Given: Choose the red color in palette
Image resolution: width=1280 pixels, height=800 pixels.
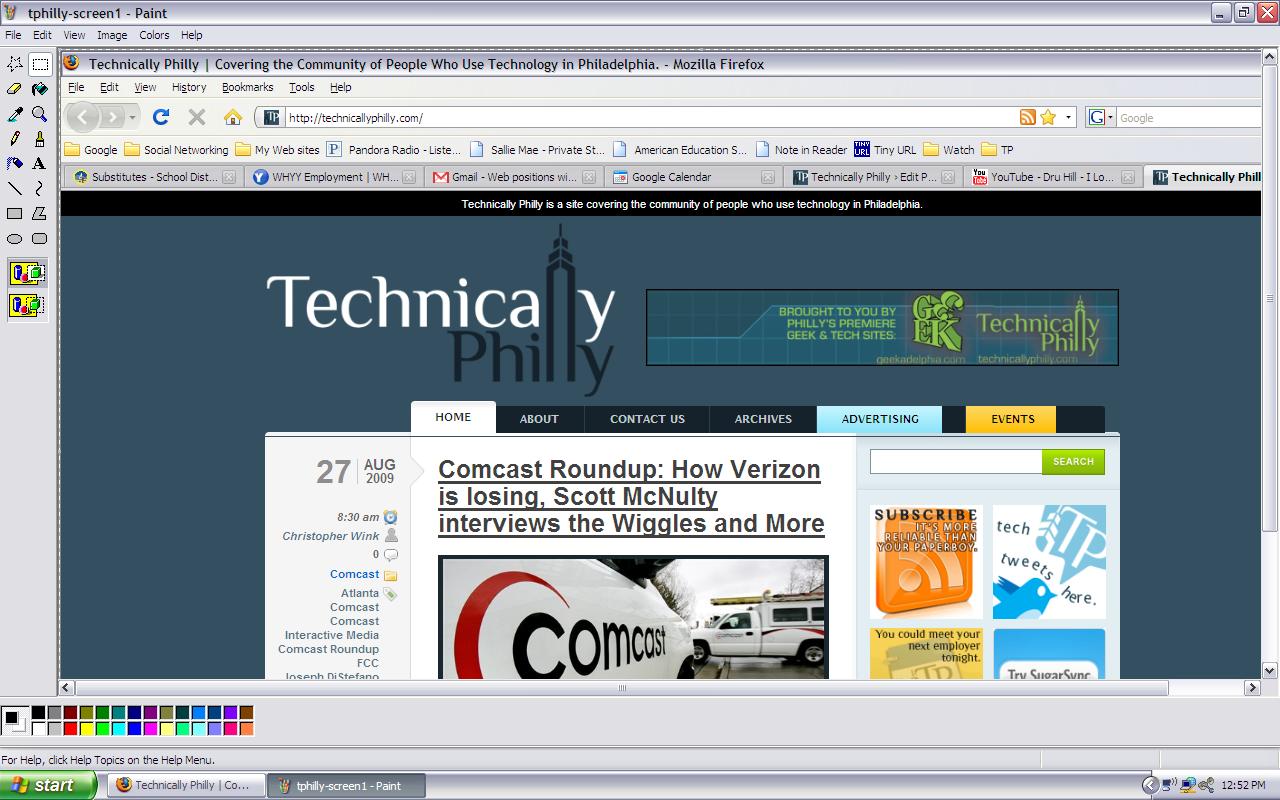Looking at the screenshot, I should click(70, 729).
